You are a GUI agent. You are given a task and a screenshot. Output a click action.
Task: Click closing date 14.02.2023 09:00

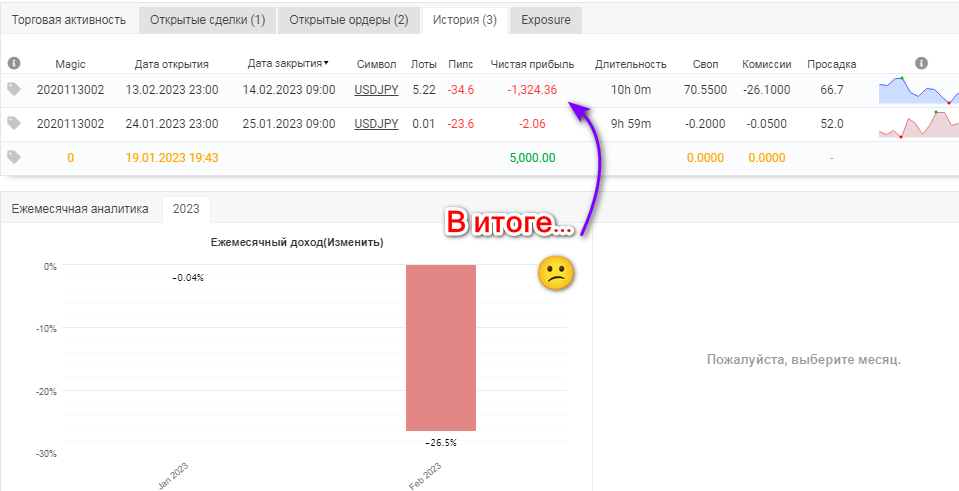tap(289, 90)
